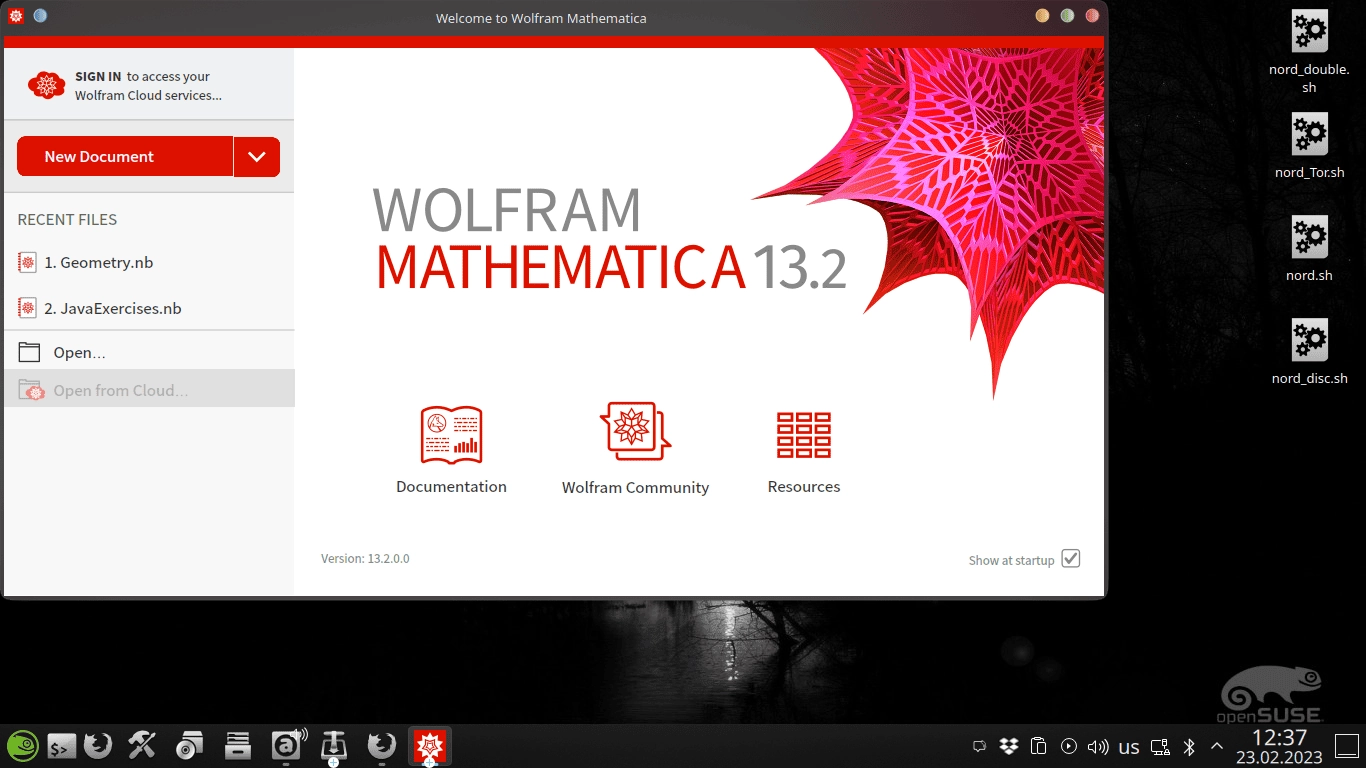The height and width of the screenshot is (768, 1366).
Task: Open the Documentation book icon
Action: click(451, 435)
